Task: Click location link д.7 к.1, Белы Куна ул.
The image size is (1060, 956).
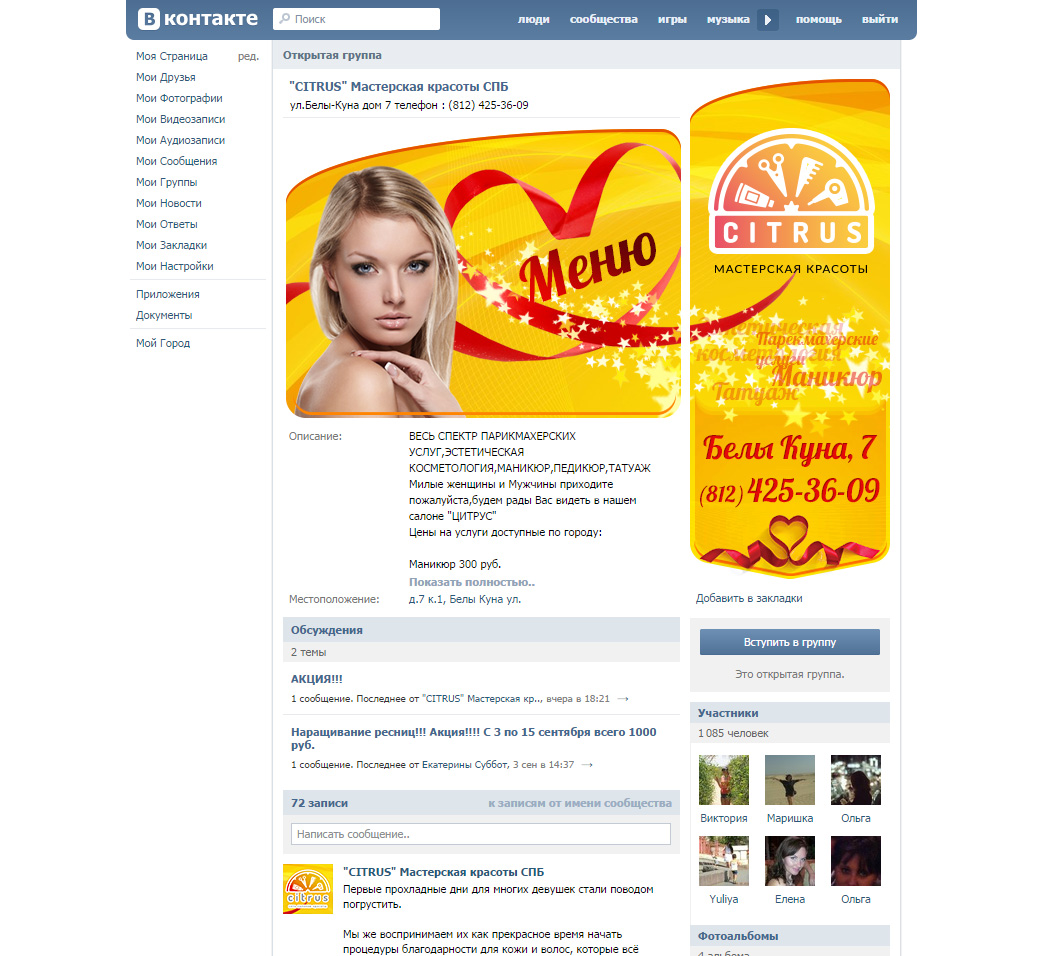Action: tap(464, 599)
